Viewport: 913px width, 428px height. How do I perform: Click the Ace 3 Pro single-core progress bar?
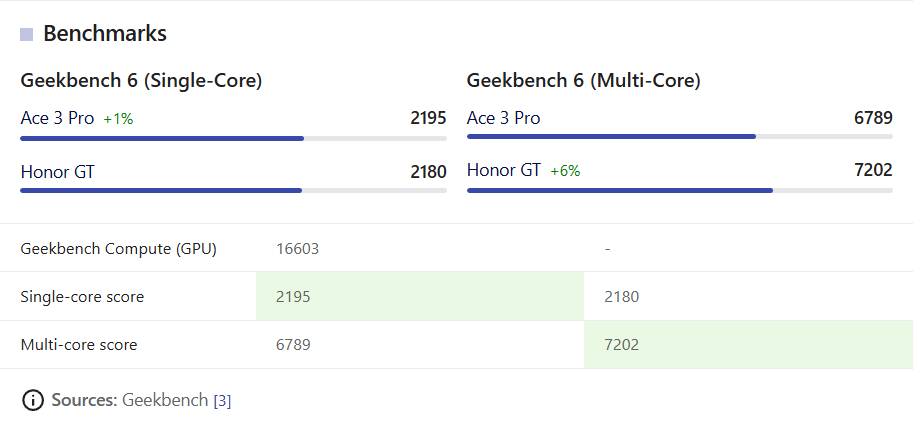[x=233, y=139]
